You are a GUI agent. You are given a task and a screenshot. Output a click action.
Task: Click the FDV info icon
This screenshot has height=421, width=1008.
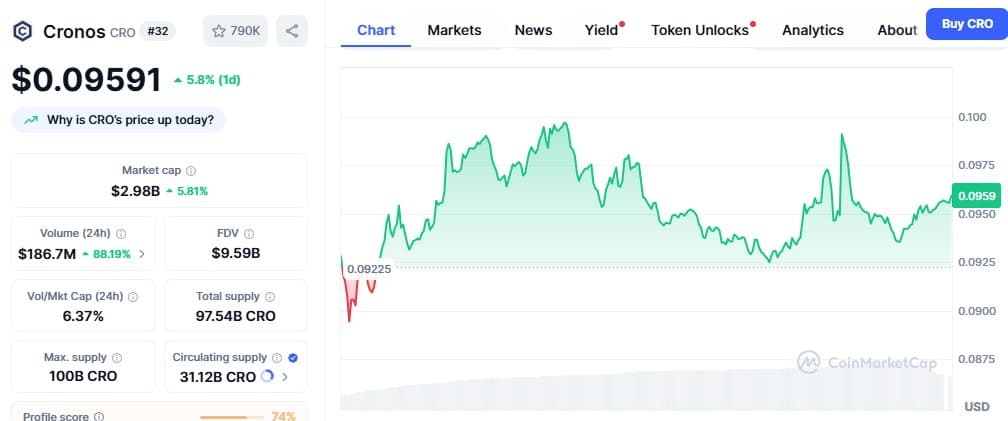(249, 234)
